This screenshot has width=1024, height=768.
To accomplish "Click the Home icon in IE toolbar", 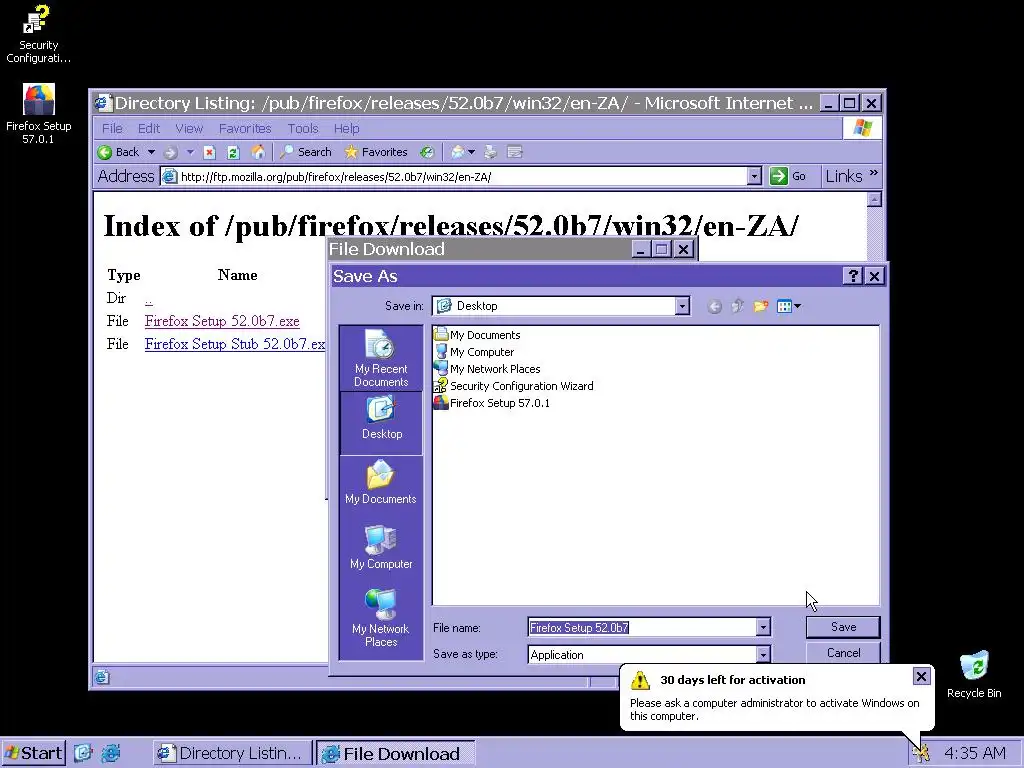I will 258,152.
